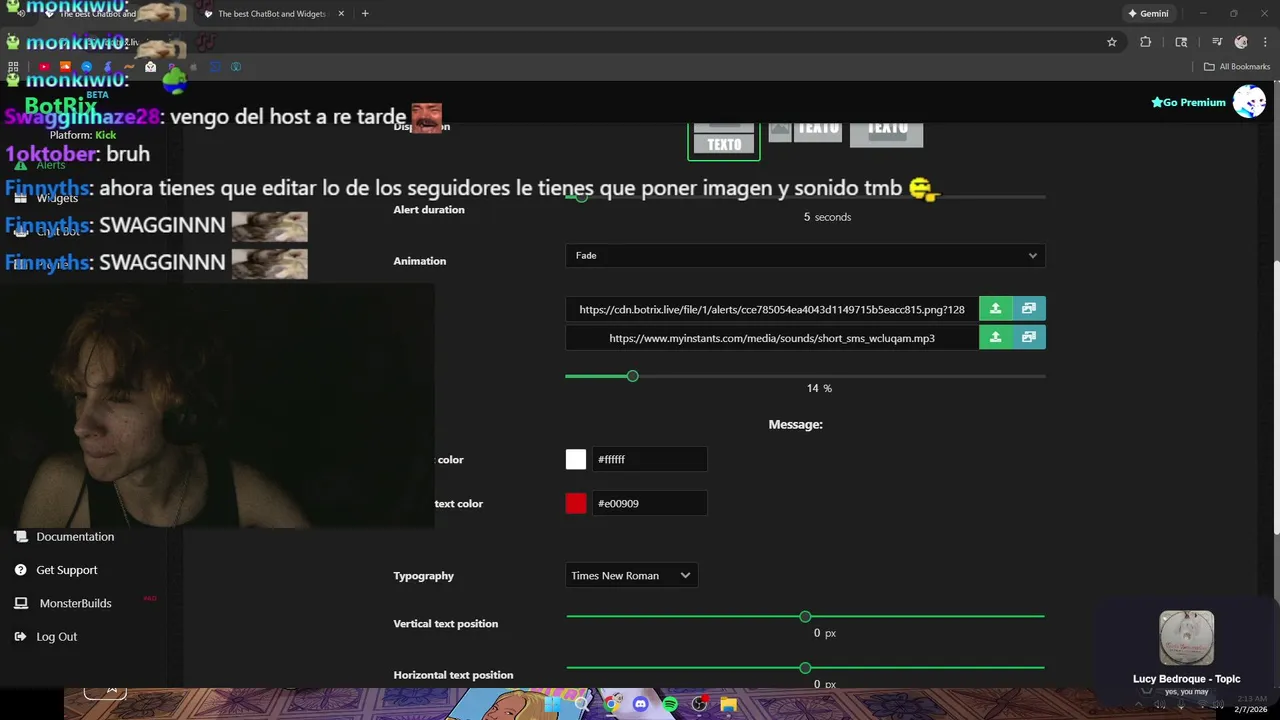
Task: Close the second ChatBot and Widgets tab
Action: 341,14
